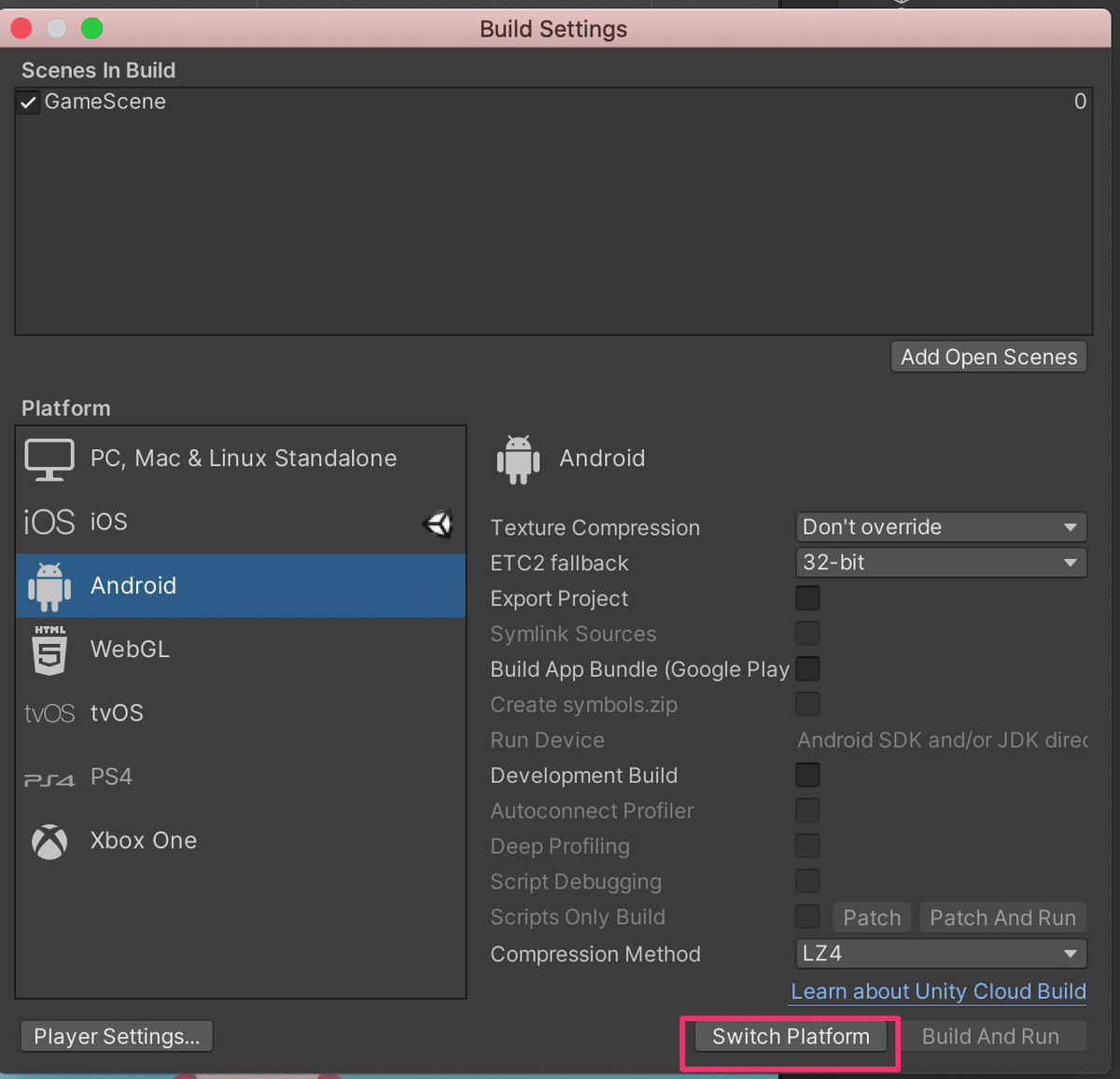Click the iOS platform icon
This screenshot has height=1079, width=1120.
coord(49,522)
